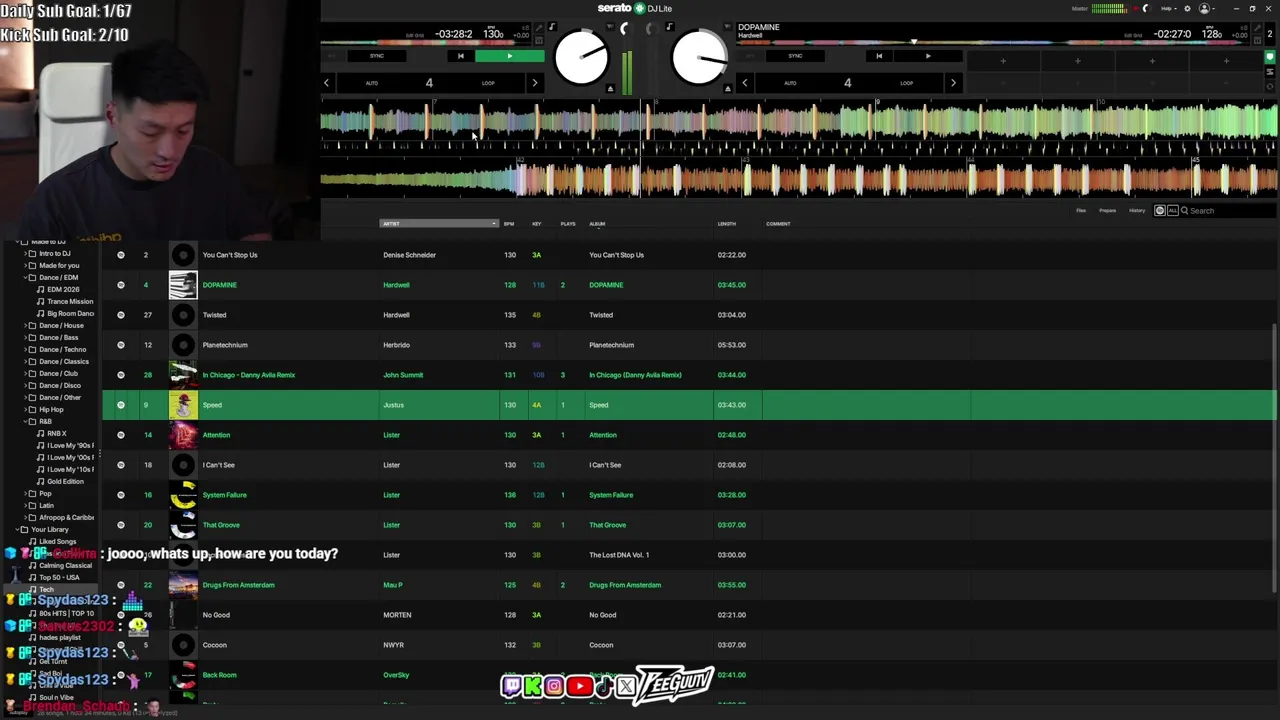Click Spotify filter icon beside search
This screenshot has width=1280, height=720.
(1160, 211)
